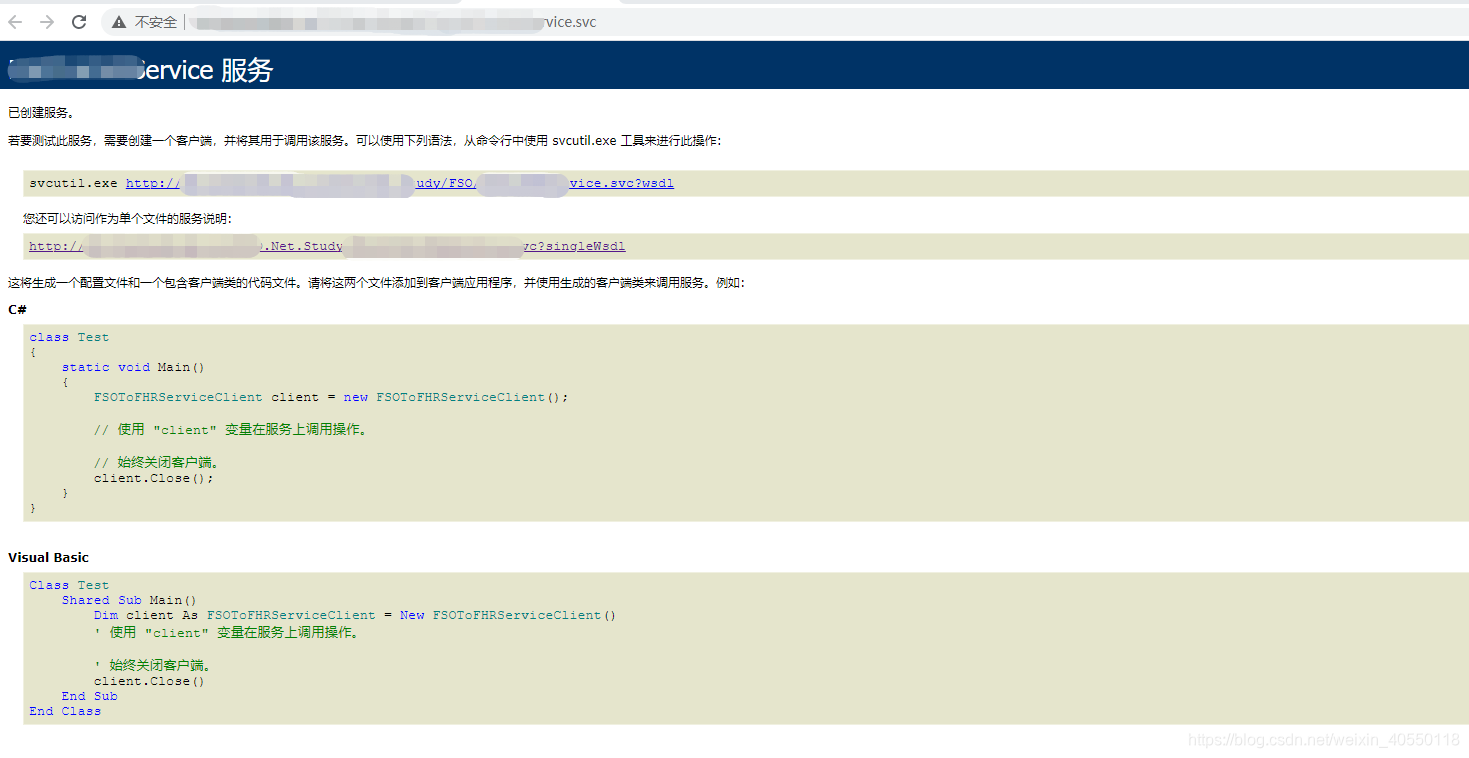
Task: Reload the service page
Action: 79,22
